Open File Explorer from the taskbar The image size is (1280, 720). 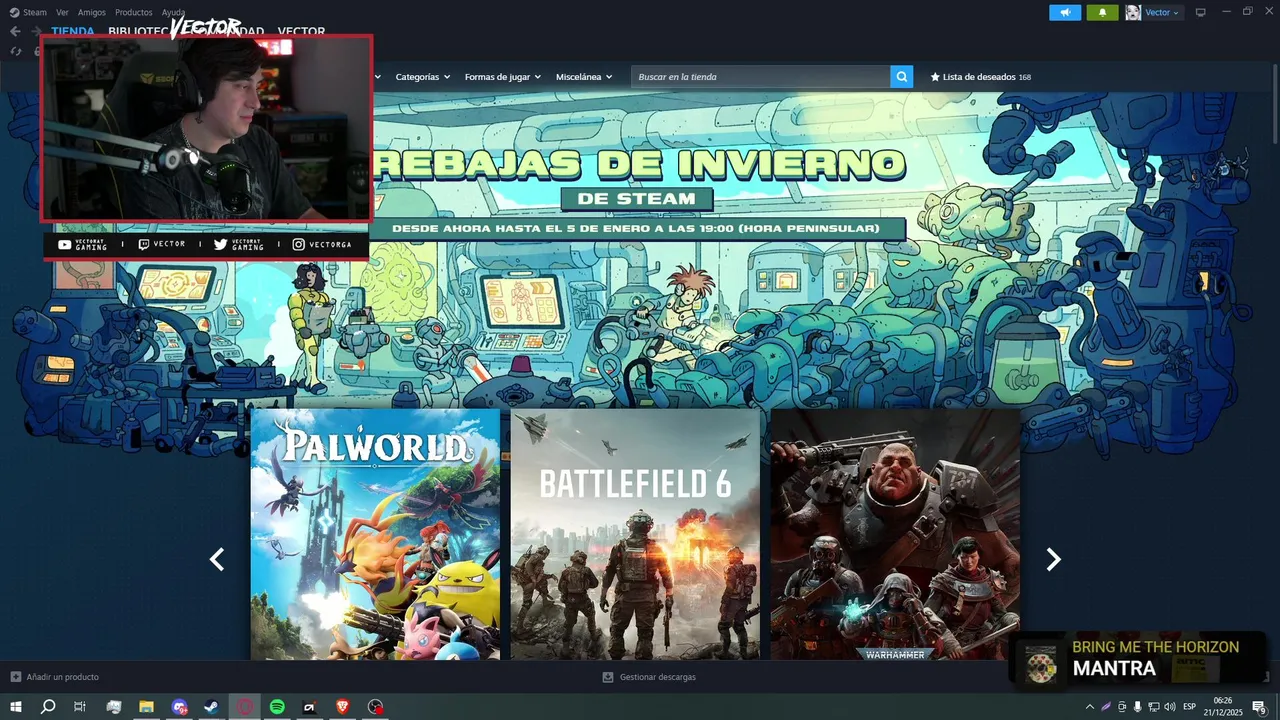pyautogui.click(x=146, y=707)
